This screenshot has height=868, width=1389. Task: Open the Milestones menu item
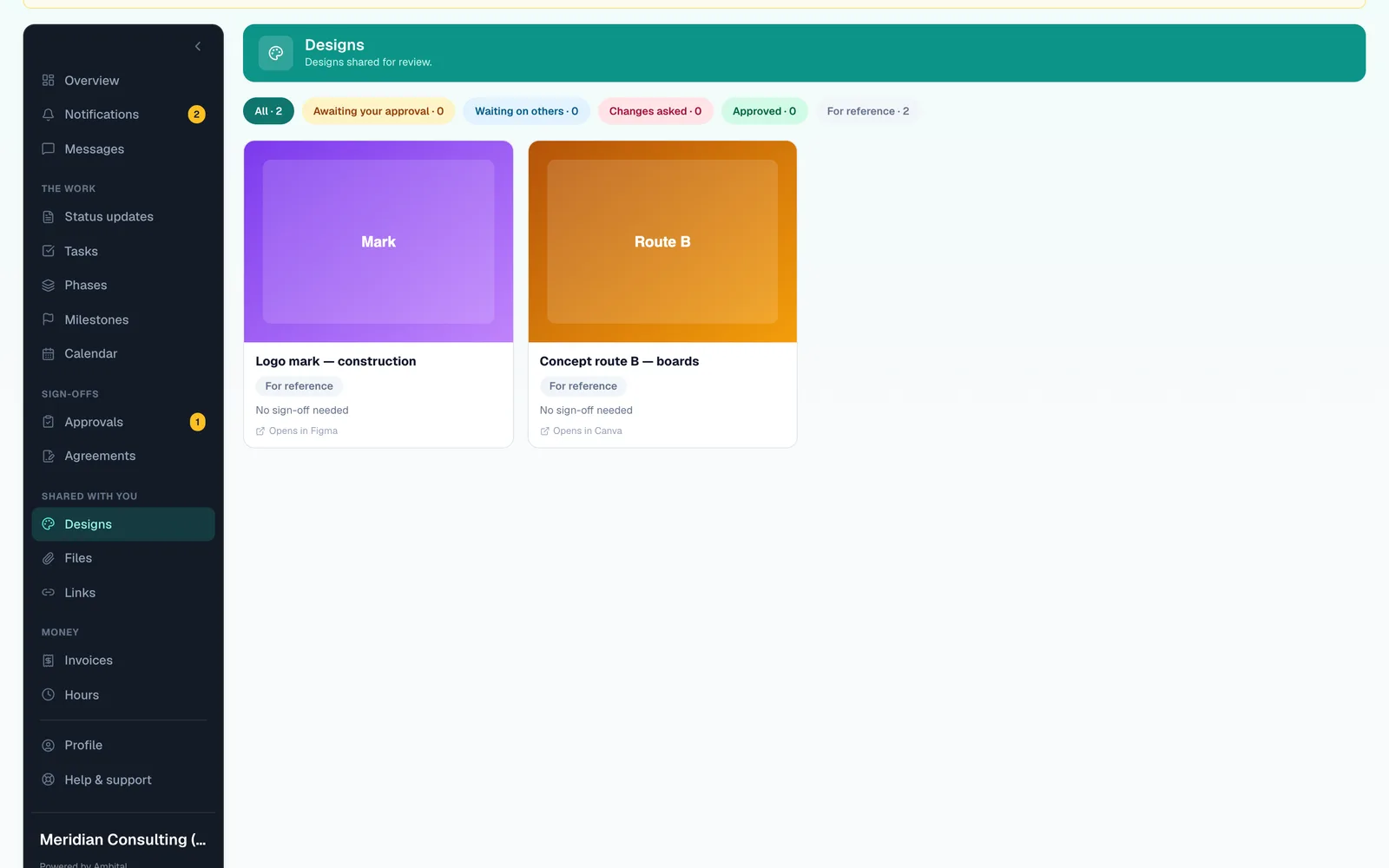point(123,320)
